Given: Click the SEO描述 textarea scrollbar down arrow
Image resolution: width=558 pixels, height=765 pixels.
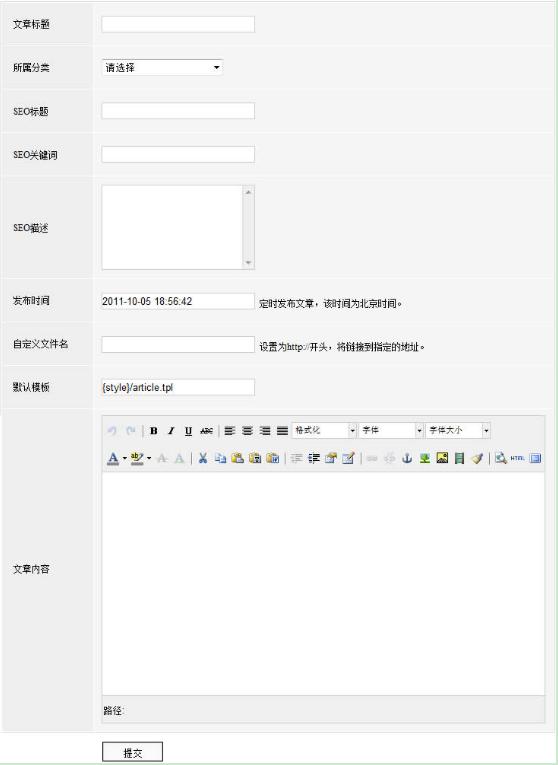Looking at the screenshot, I should (248, 263).
